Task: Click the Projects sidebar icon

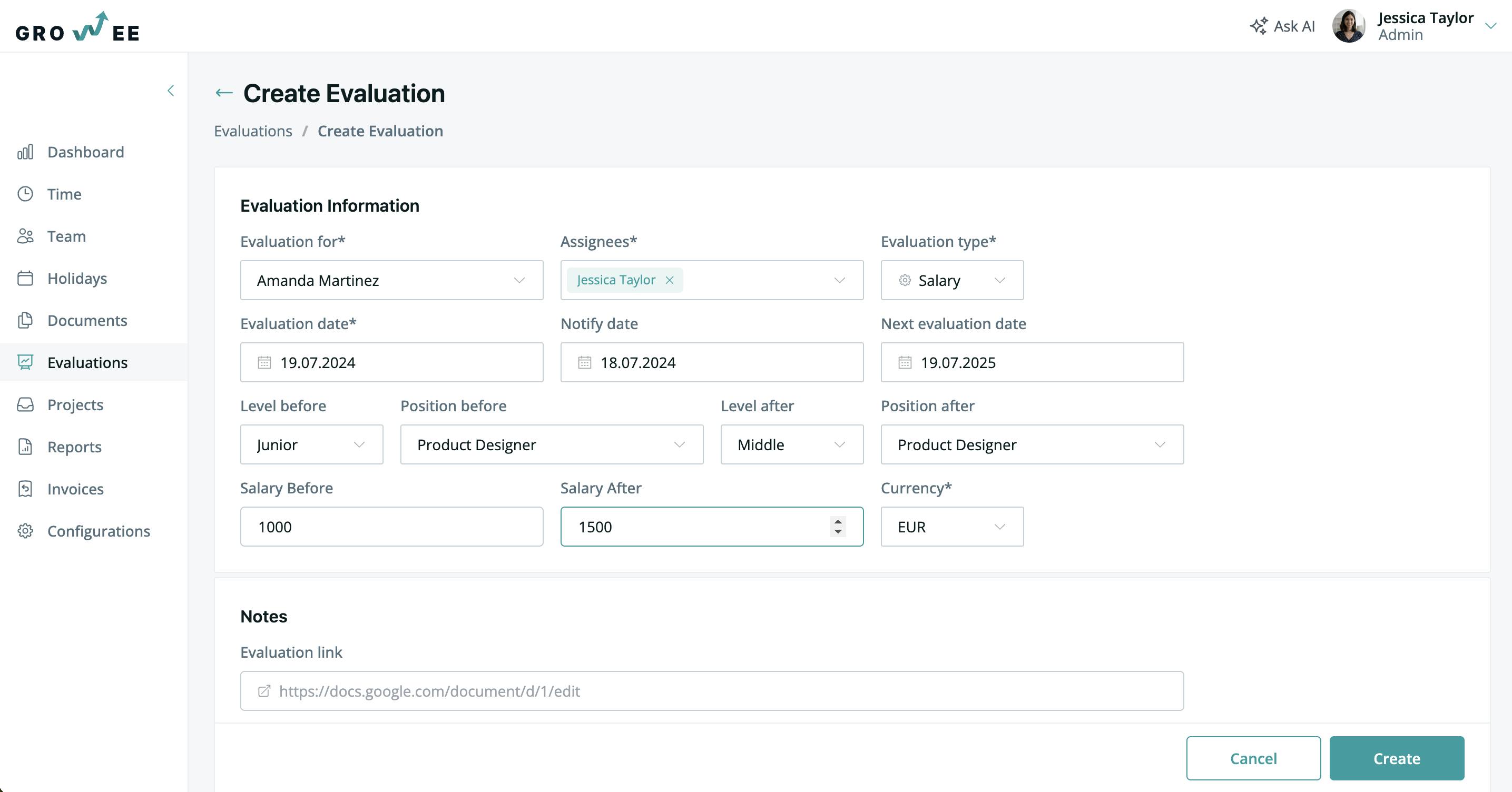Action: (27, 404)
